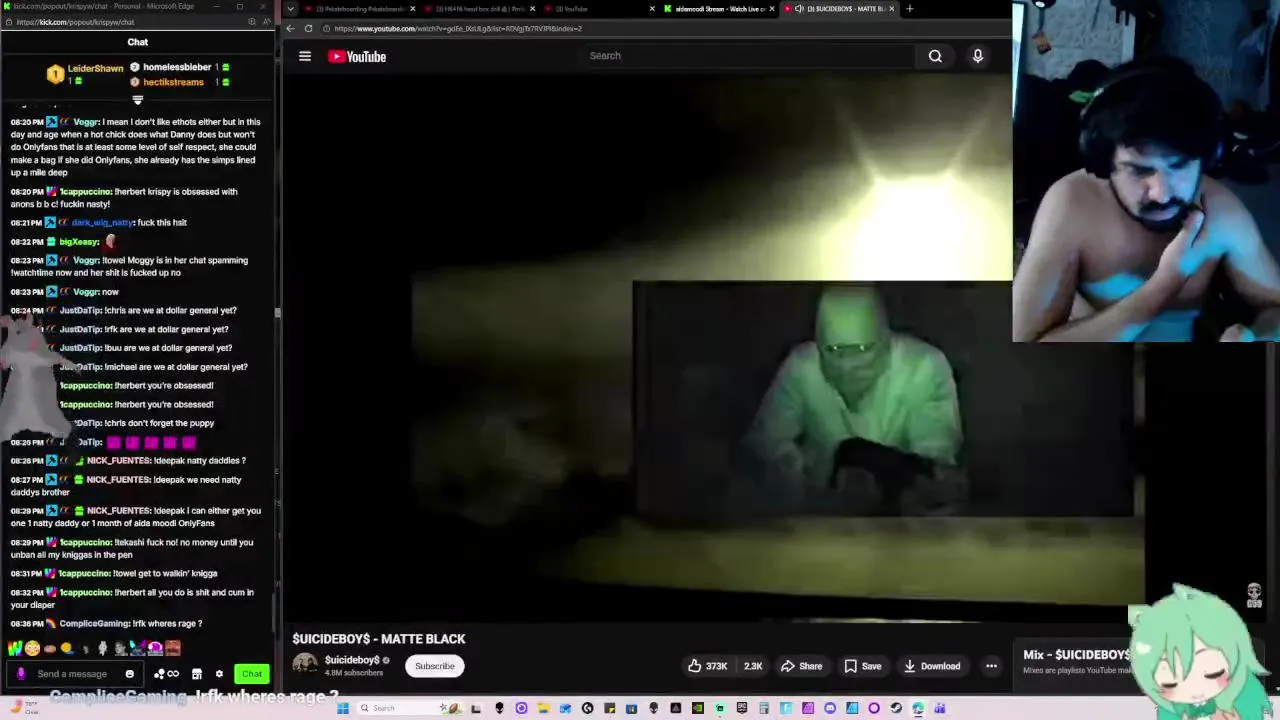Click the YouTube search magnifier button
The width and height of the screenshot is (1280, 720).
click(x=935, y=56)
